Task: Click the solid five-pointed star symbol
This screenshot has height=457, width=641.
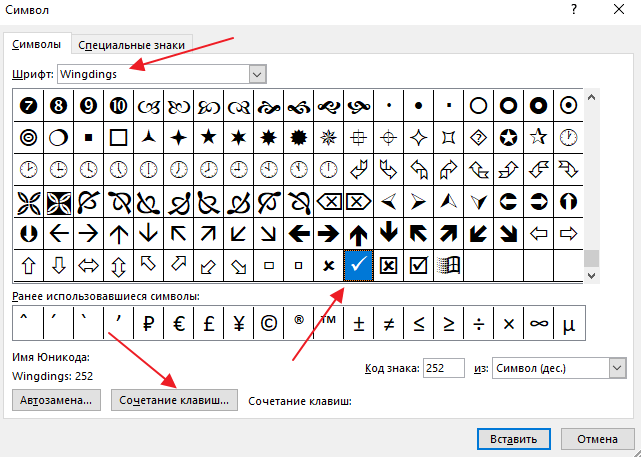Action: [x=208, y=137]
